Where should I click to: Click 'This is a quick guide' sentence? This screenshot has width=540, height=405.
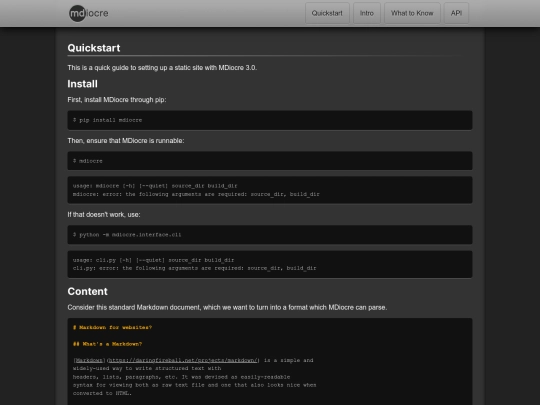pyautogui.click(x=162, y=68)
